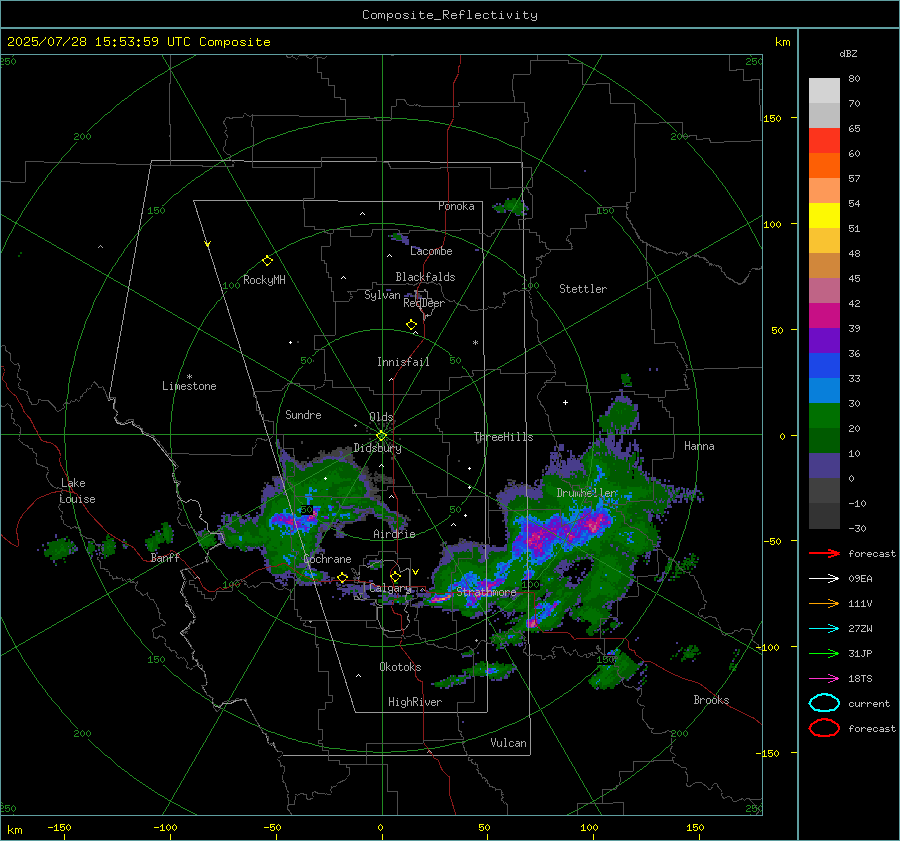The height and width of the screenshot is (841, 900).
Task: Click the yellow diamond marker below RedDeer
Action: 411,325
